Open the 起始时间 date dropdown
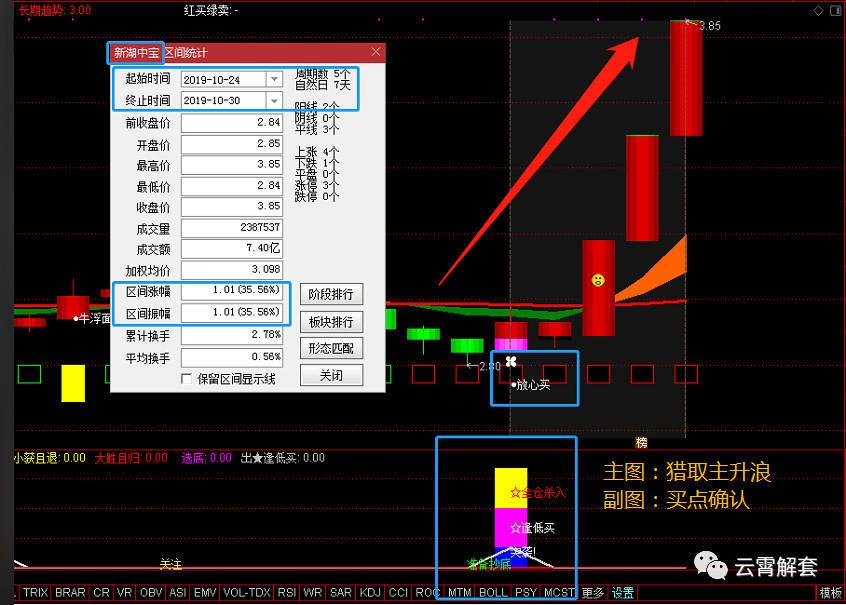 276,78
